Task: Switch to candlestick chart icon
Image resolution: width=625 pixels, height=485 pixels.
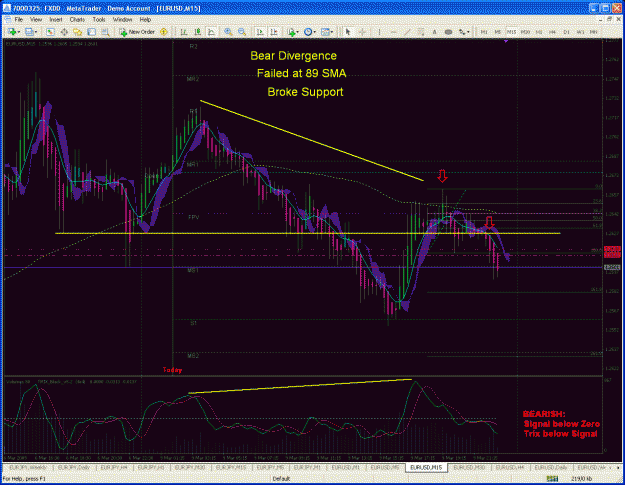Action: 198,32
